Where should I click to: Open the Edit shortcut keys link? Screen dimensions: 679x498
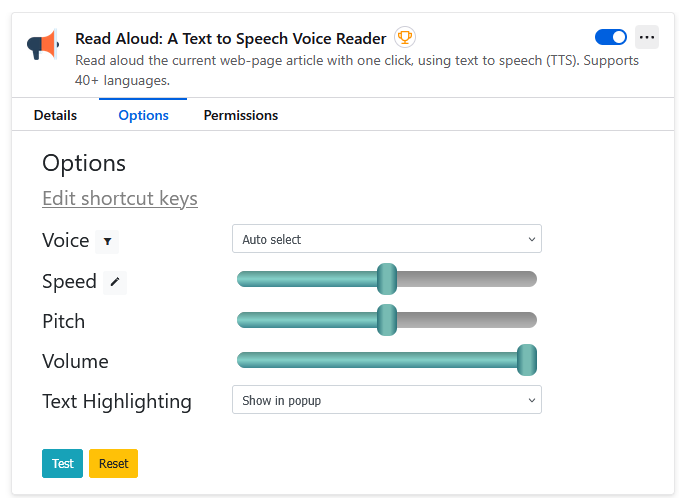click(x=120, y=198)
